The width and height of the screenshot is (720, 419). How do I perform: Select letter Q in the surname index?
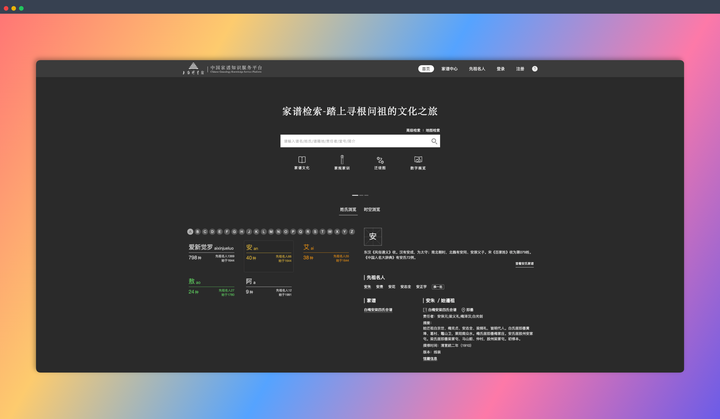click(x=301, y=232)
